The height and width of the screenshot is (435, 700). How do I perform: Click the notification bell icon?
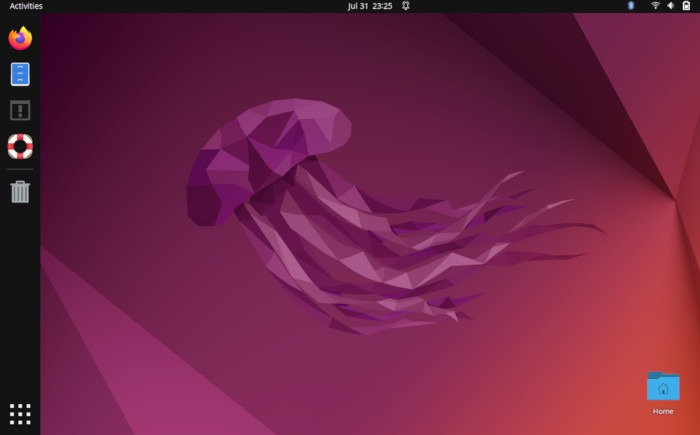click(x=405, y=6)
